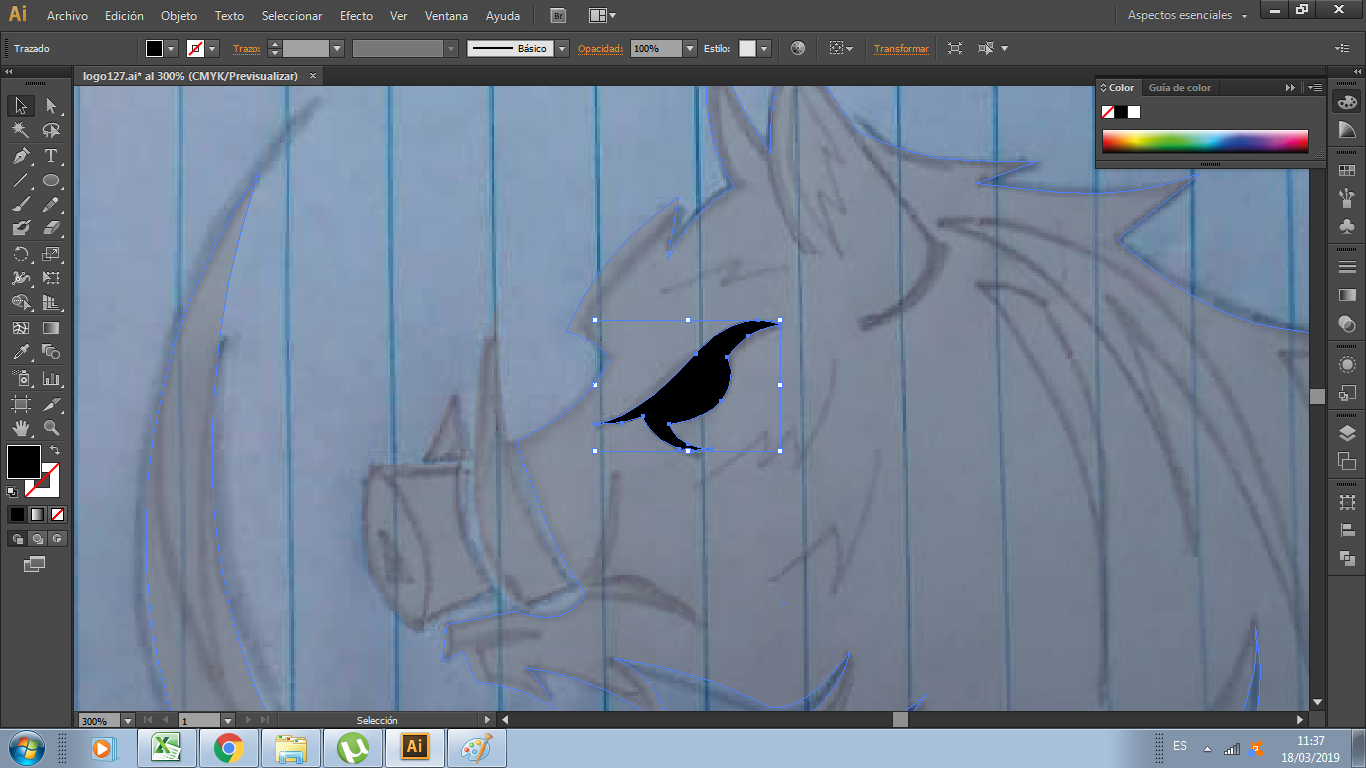This screenshot has width=1366, height=768.
Task: Open the Transparency panel from the dock
Action: [1347, 323]
